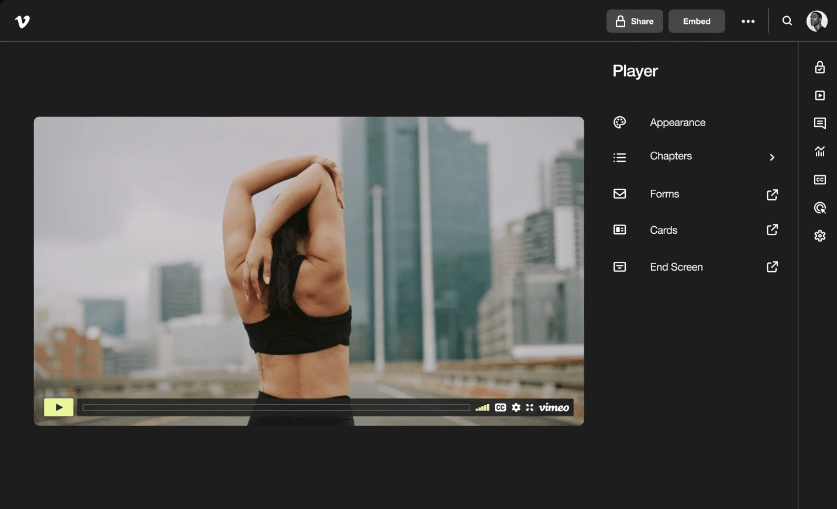Open the interaction tools cursor icon in sidebar
Screen dimensions: 837x509
(x=820, y=208)
